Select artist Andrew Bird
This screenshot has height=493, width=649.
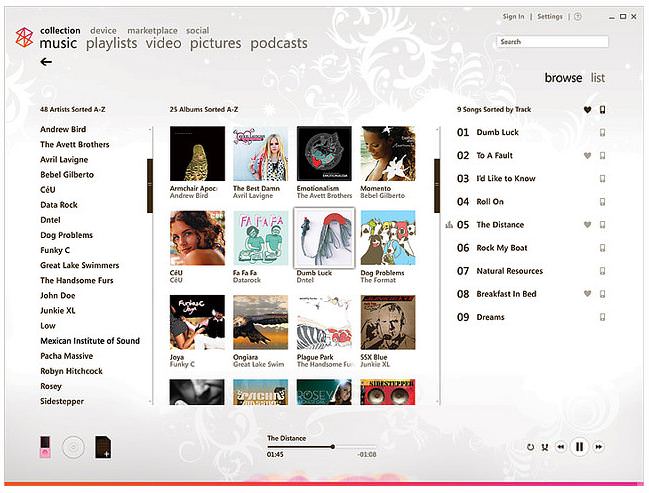click(63, 129)
